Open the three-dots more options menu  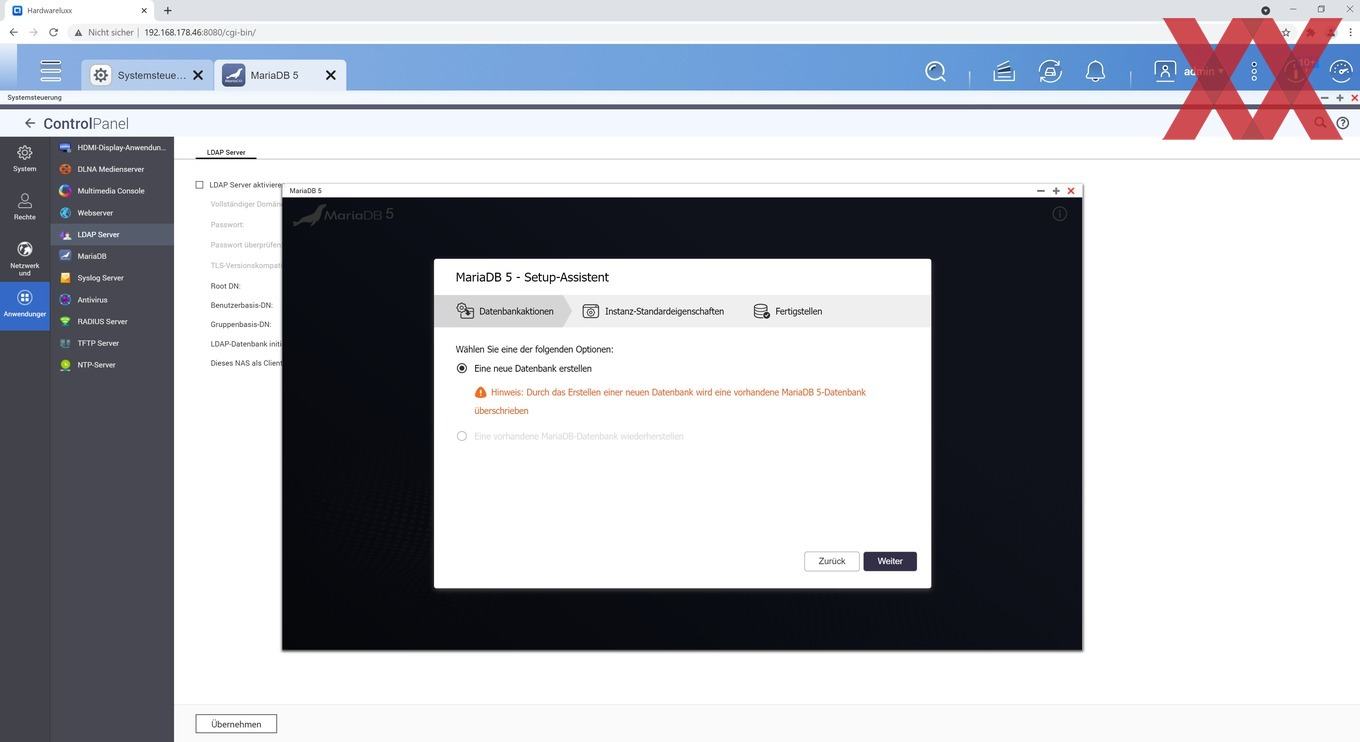pyautogui.click(x=1254, y=71)
